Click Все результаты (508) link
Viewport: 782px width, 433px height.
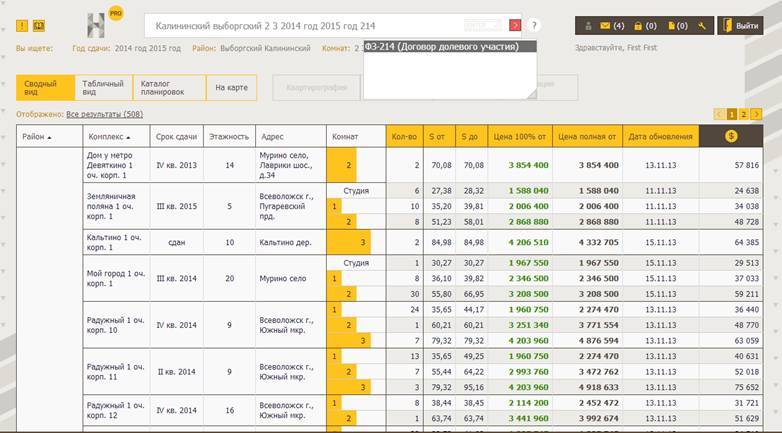[105, 114]
